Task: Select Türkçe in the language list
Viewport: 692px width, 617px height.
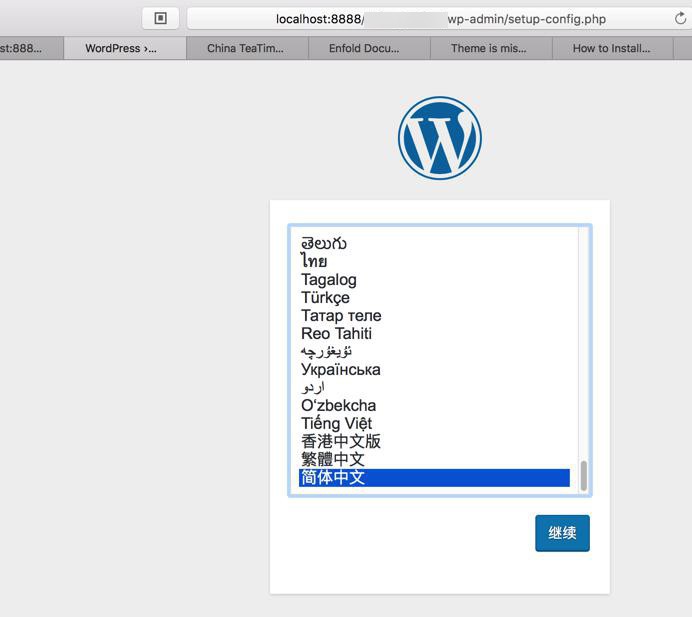Action: tap(434, 297)
